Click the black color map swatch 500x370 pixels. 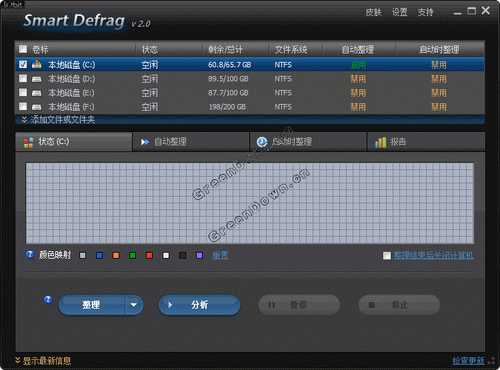click(x=183, y=256)
